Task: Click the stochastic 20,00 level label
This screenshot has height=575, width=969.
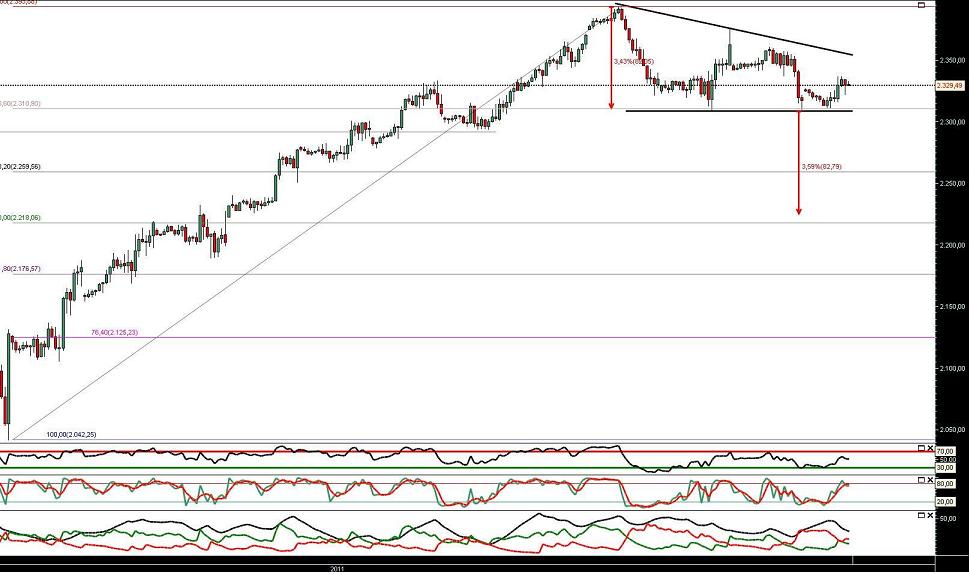Action: (x=946, y=502)
